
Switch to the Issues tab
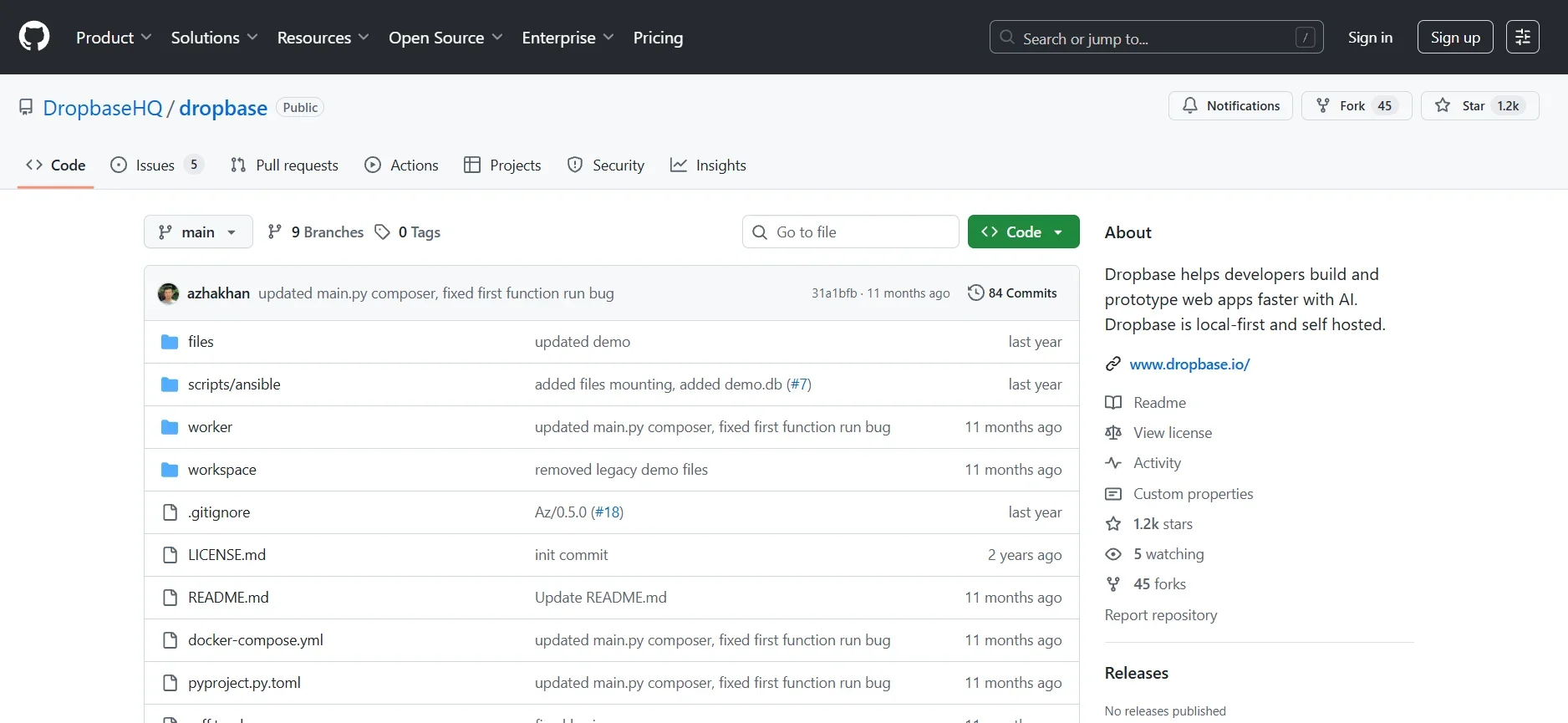(156, 165)
